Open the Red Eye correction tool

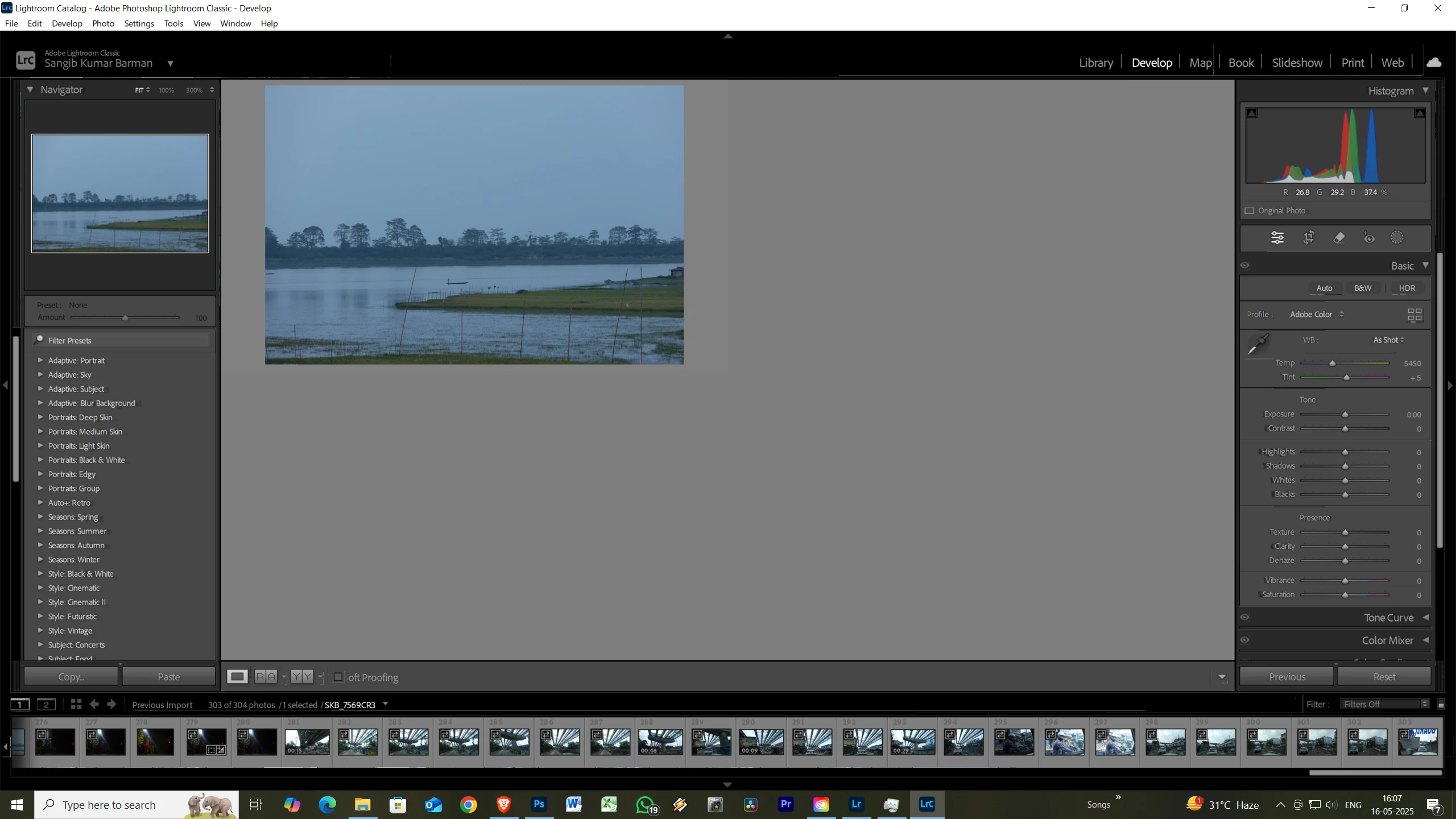click(x=1369, y=238)
